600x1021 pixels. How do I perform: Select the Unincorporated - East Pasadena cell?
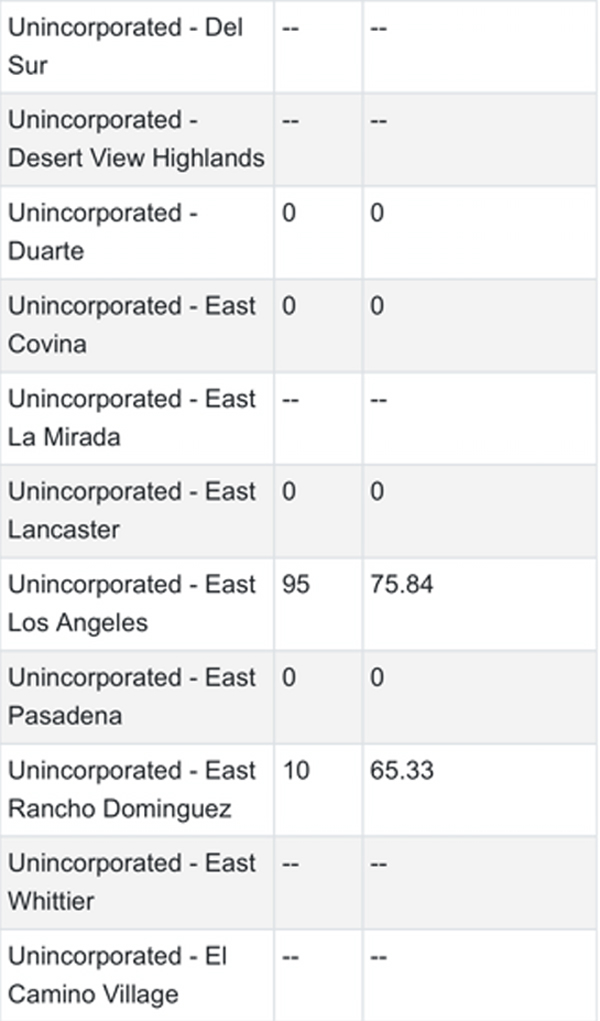pyautogui.click(x=132, y=697)
